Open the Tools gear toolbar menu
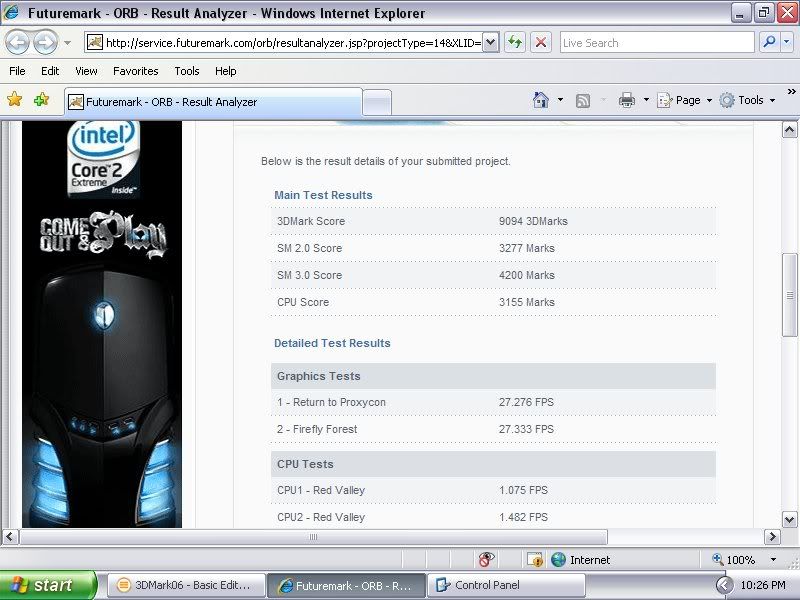800x600 pixels. [747, 101]
